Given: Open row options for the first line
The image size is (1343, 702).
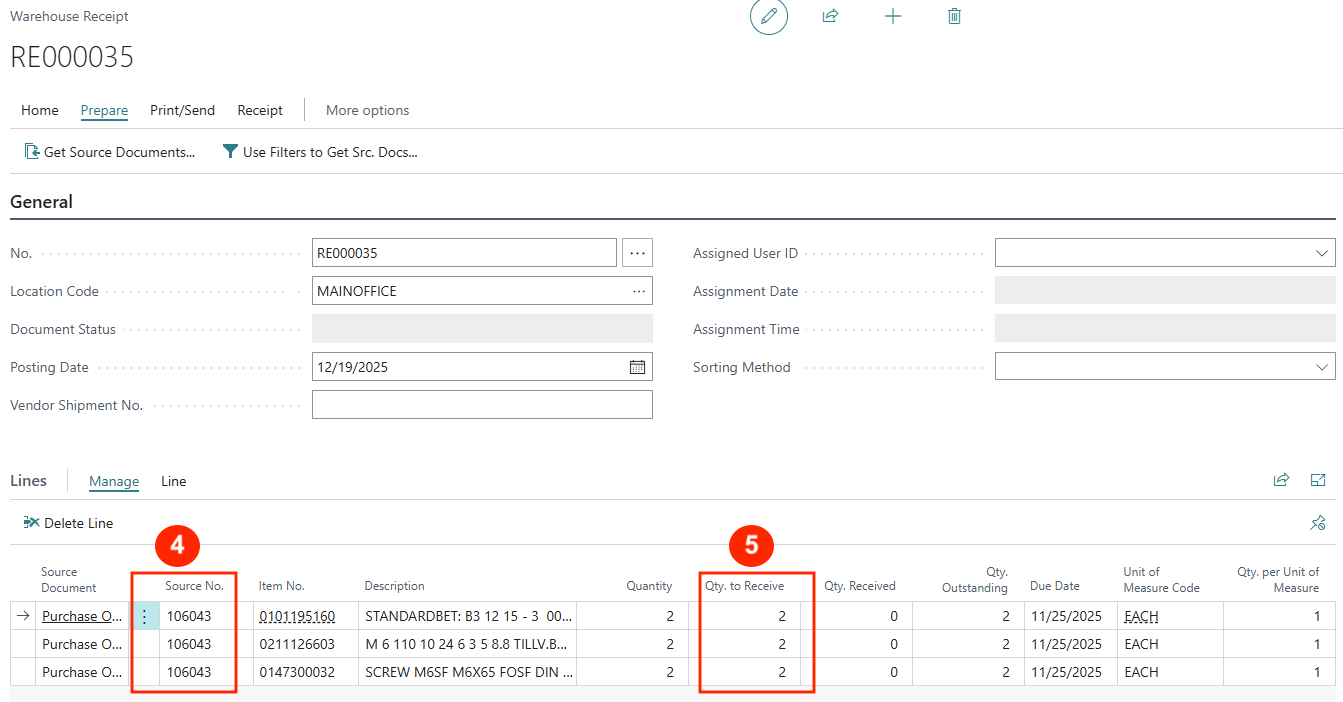Looking at the screenshot, I should (x=145, y=617).
